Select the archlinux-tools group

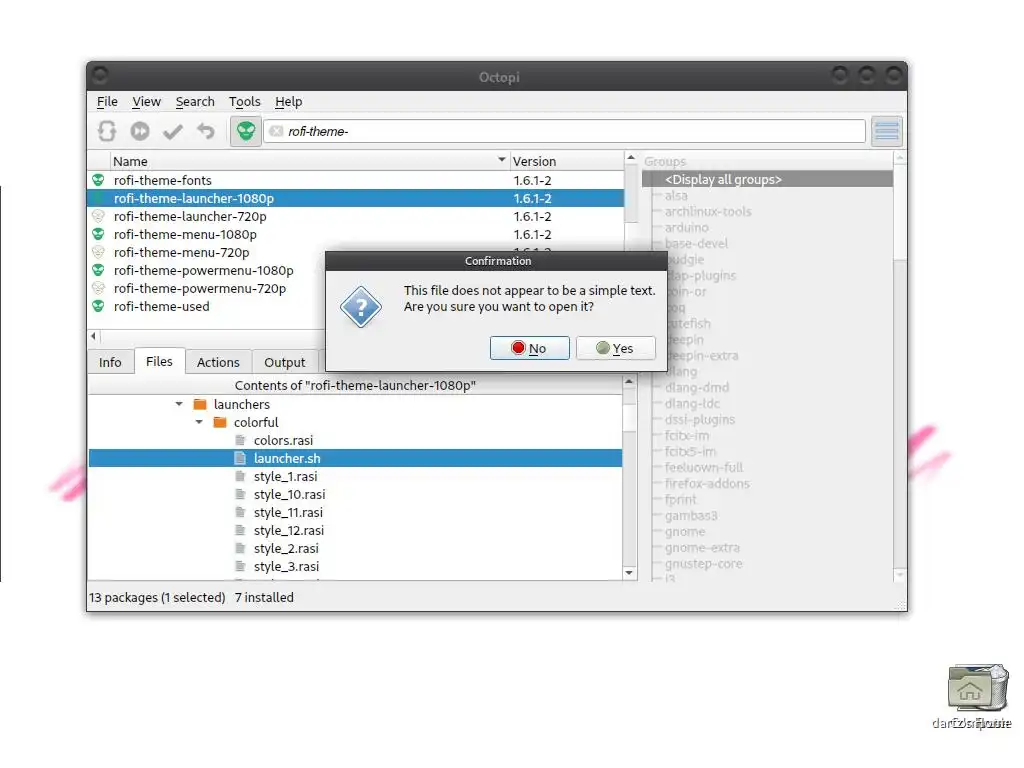[708, 212]
